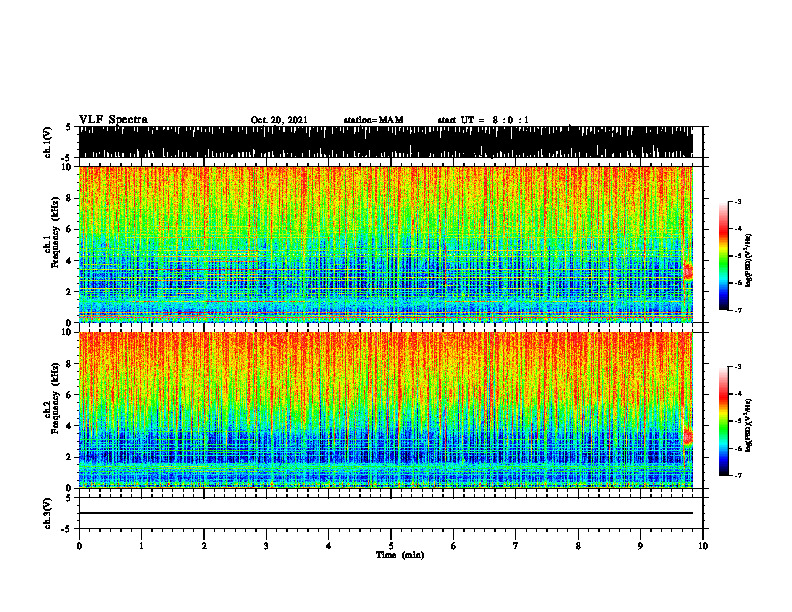The height and width of the screenshot is (612, 792).
Task: Click the ch.1 'Frequency (kHz)' axis label
Action: [x=55, y=233]
